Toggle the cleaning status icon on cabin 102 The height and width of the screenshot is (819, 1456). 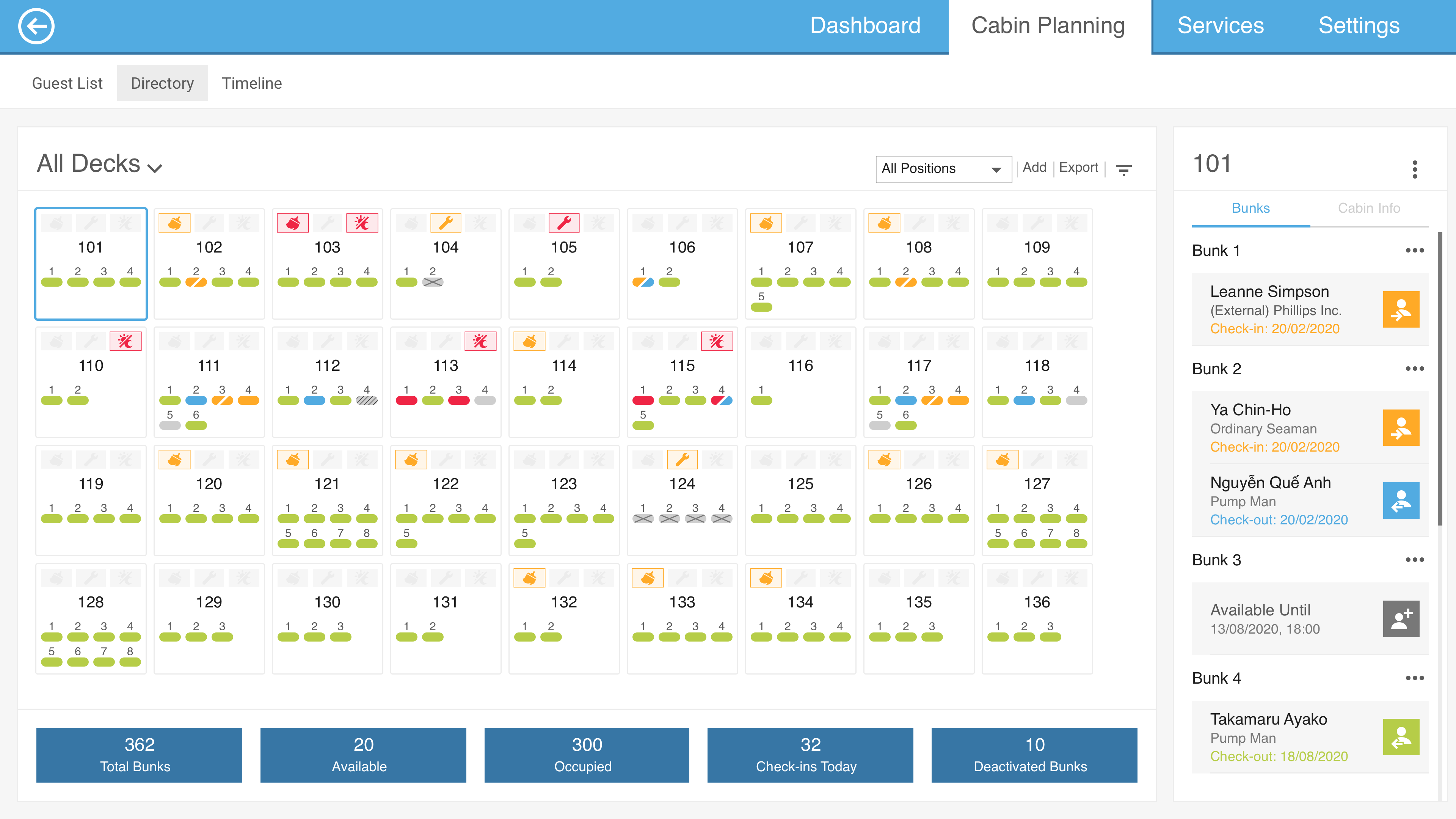click(x=175, y=223)
